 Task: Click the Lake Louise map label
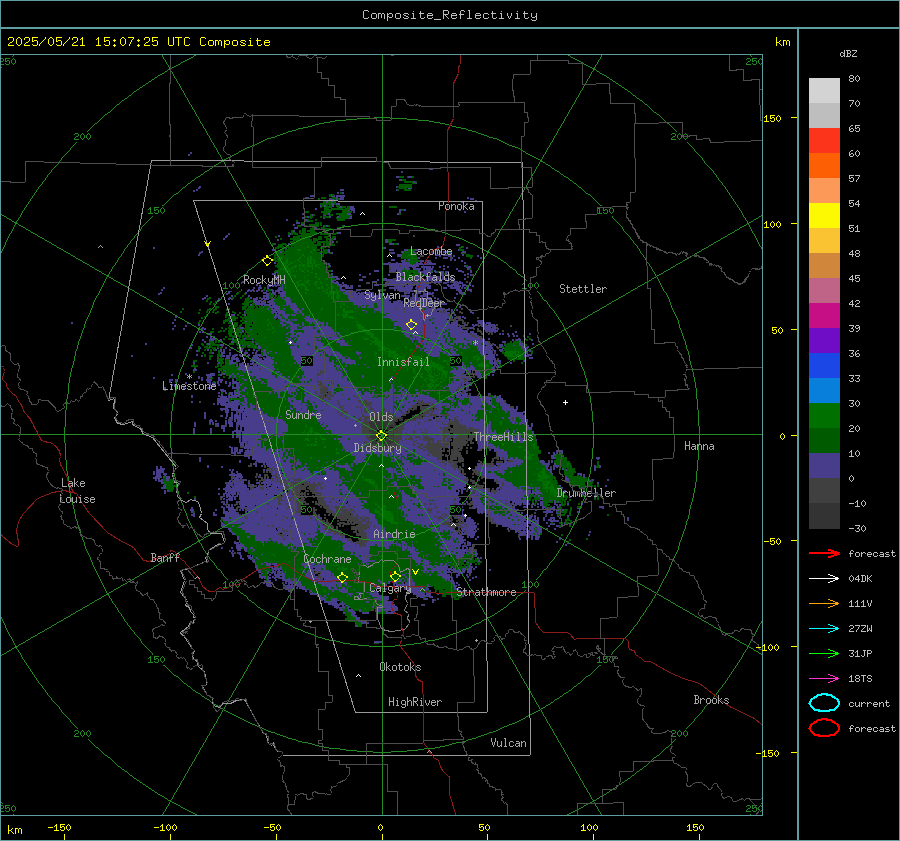77,491
